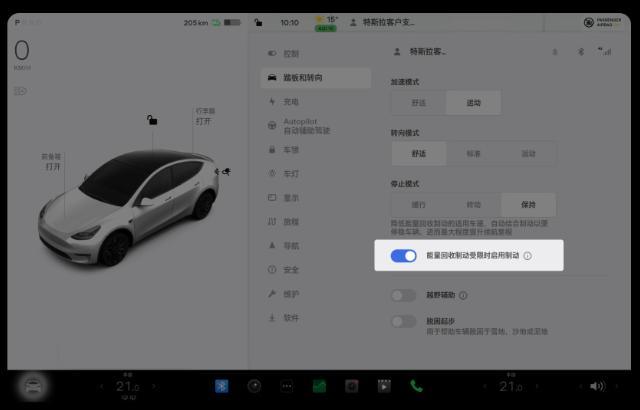This screenshot has width=640, height=410.
Task: Select middle roll option in 停止模式
Action: tap(473, 205)
